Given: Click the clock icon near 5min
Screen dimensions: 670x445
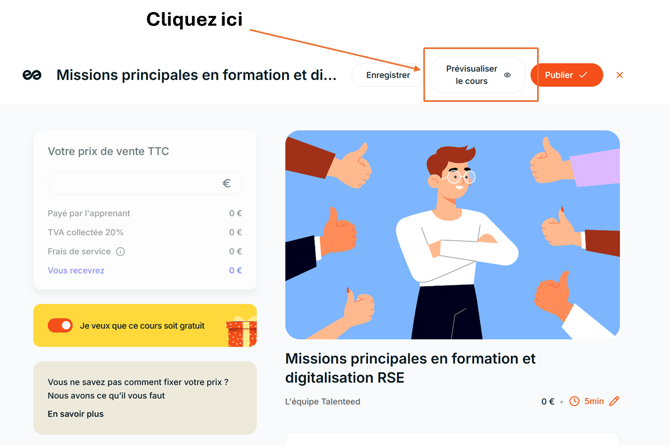Looking at the screenshot, I should [x=574, y=401].
